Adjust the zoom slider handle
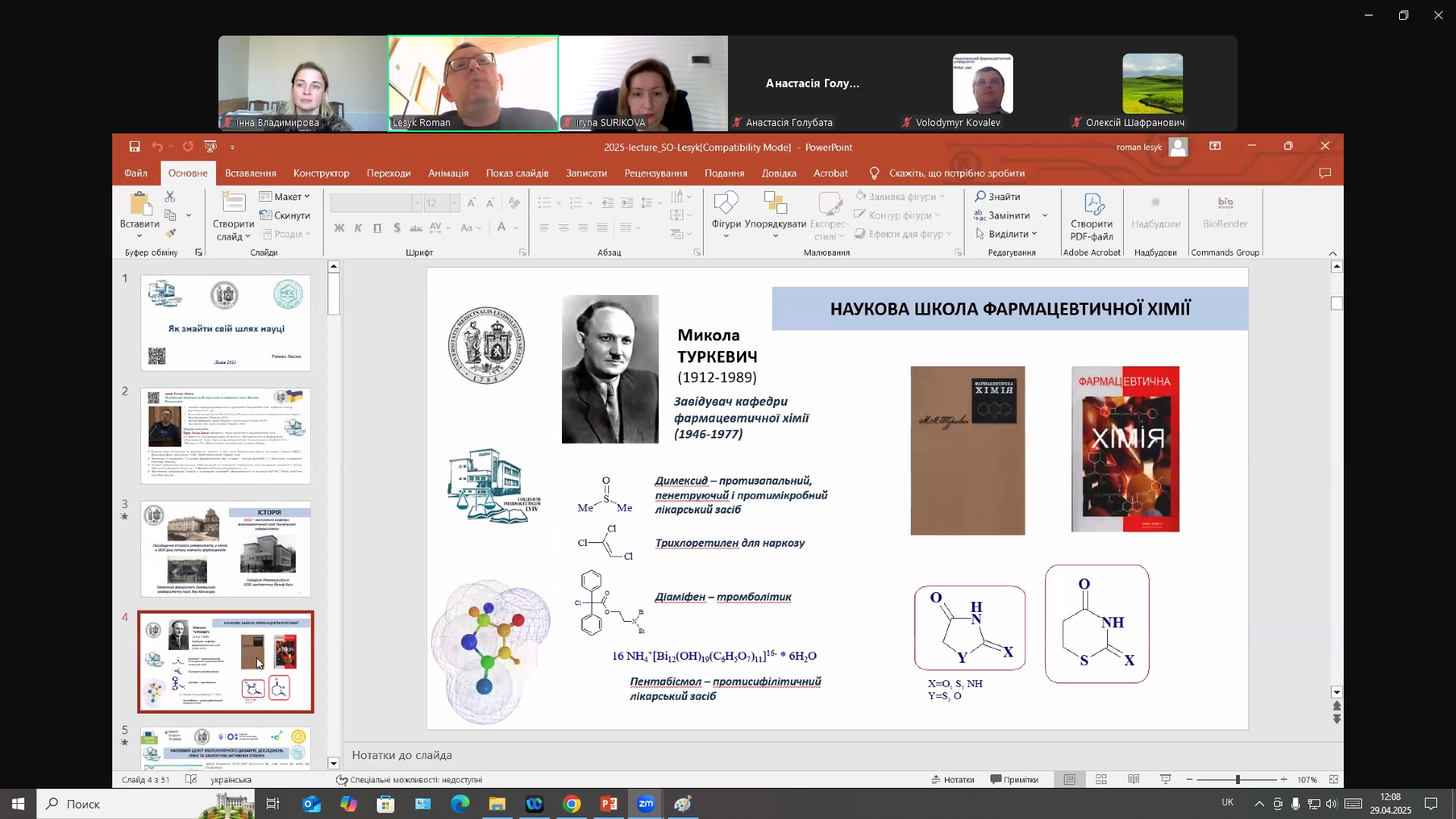The height and width of the screenshot is (819, 1456). pos(1238,780)
